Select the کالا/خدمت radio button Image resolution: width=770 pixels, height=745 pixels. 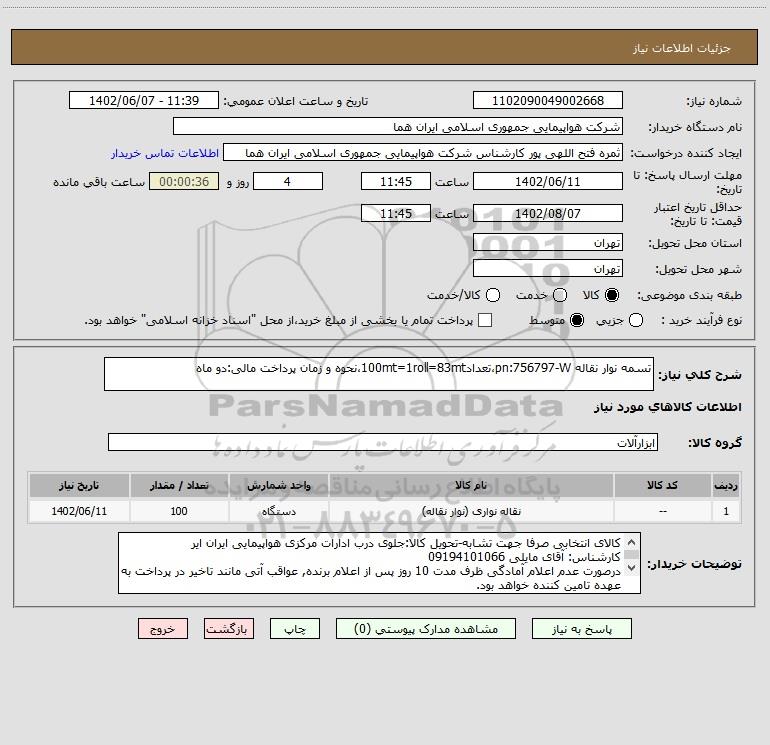coord(493,295)
